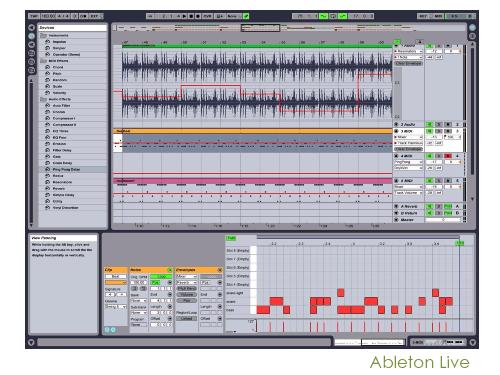
Task: Start playback with the transport Play button
Action: pos(184,16)
